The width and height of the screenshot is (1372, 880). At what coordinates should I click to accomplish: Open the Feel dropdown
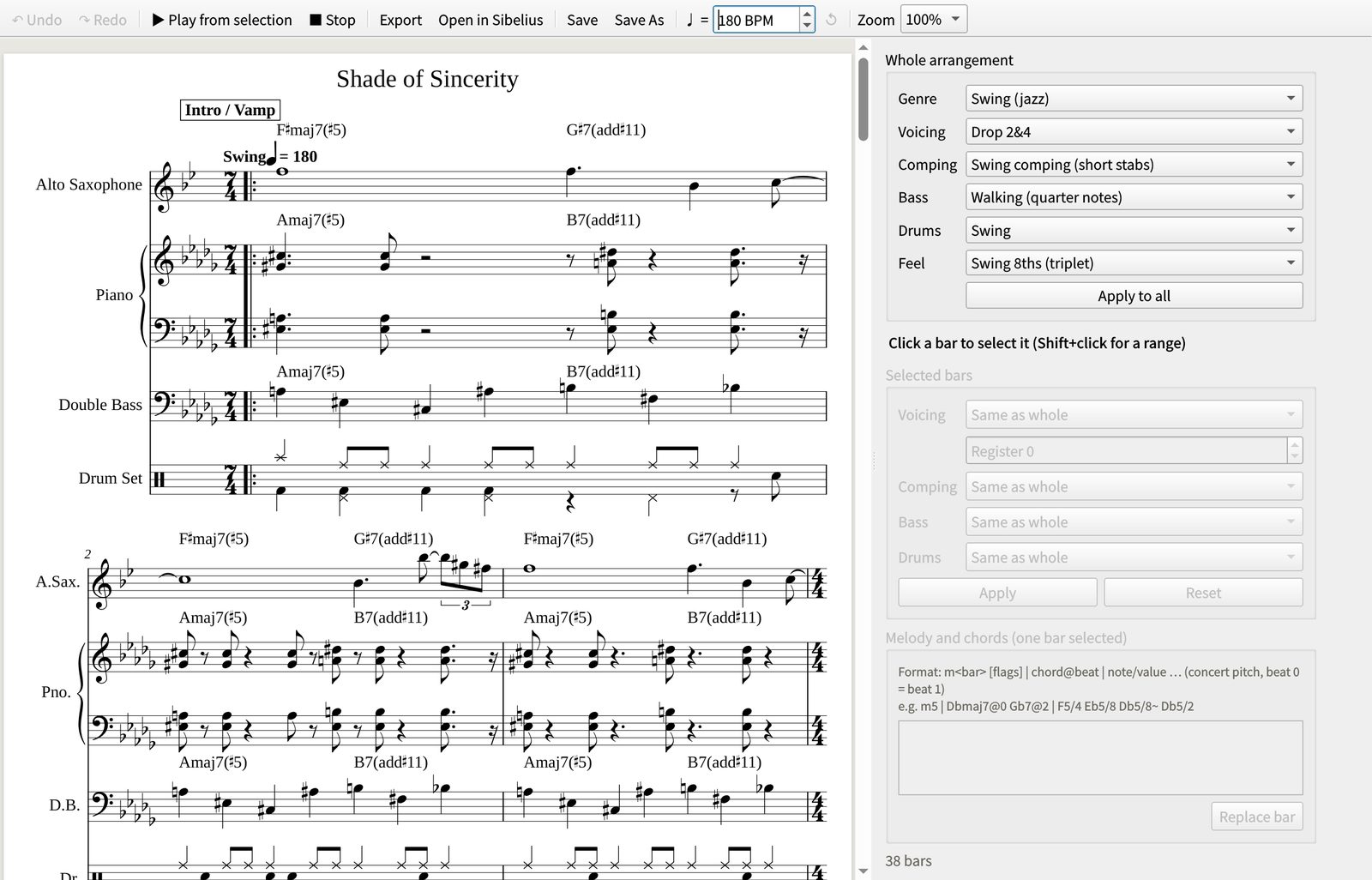coord(1134,263)
